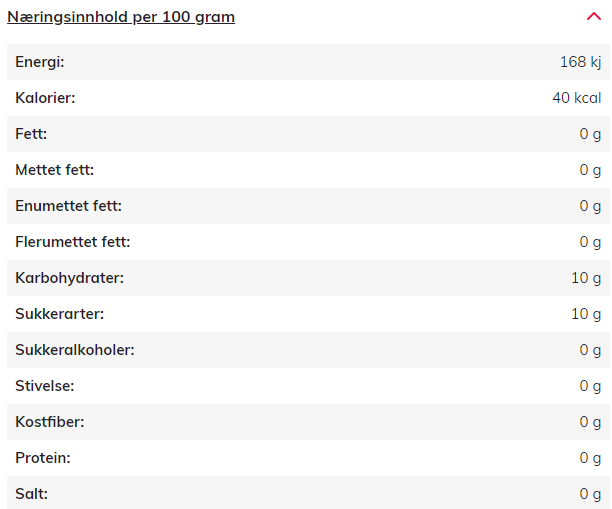Select the Salt row label
The width and height of the screenshot is (612, 509).
point(32,494)
